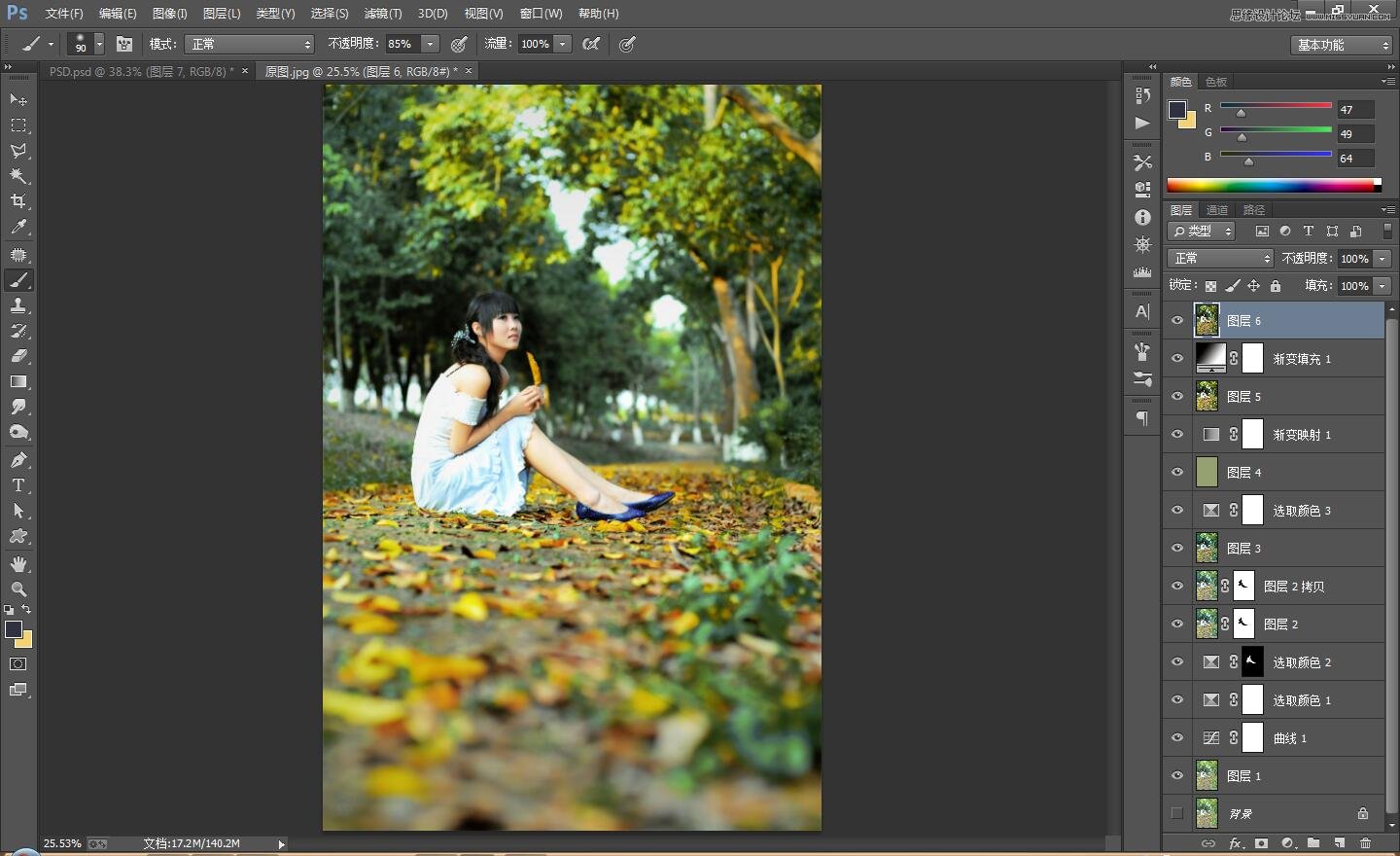This screenshot has height=856, width=1400.
Task: Select the 渐变填充 1 layer
Action: click(1302, 359)
